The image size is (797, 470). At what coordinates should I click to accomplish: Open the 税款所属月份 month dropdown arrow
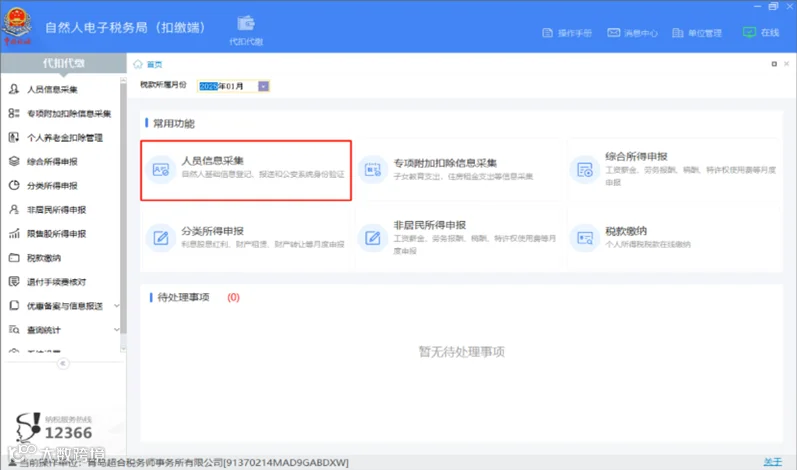click(x=263, y=86)
